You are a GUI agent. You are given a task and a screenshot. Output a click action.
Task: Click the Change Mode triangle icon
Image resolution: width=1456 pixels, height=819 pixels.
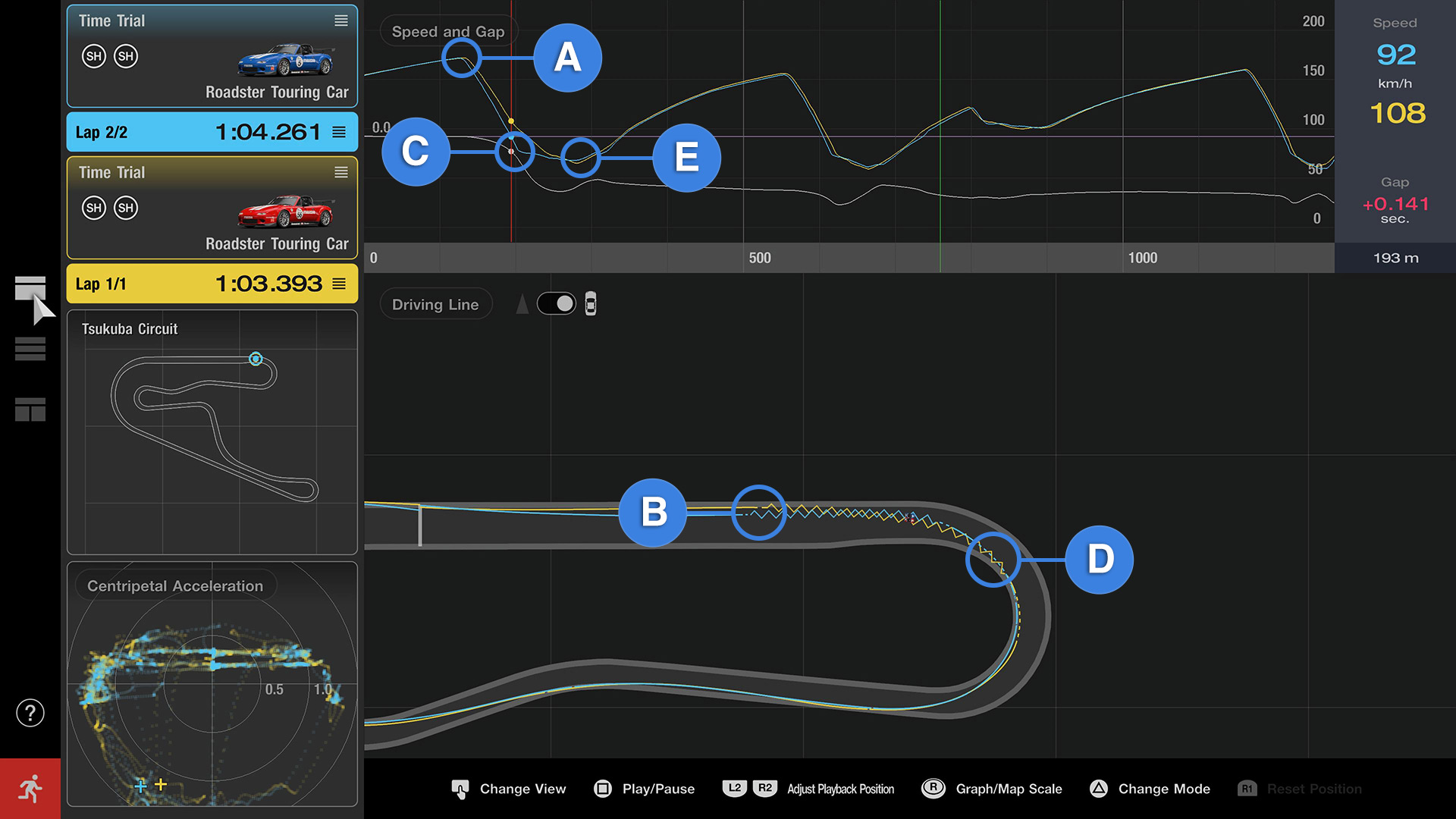(1098, 789)
